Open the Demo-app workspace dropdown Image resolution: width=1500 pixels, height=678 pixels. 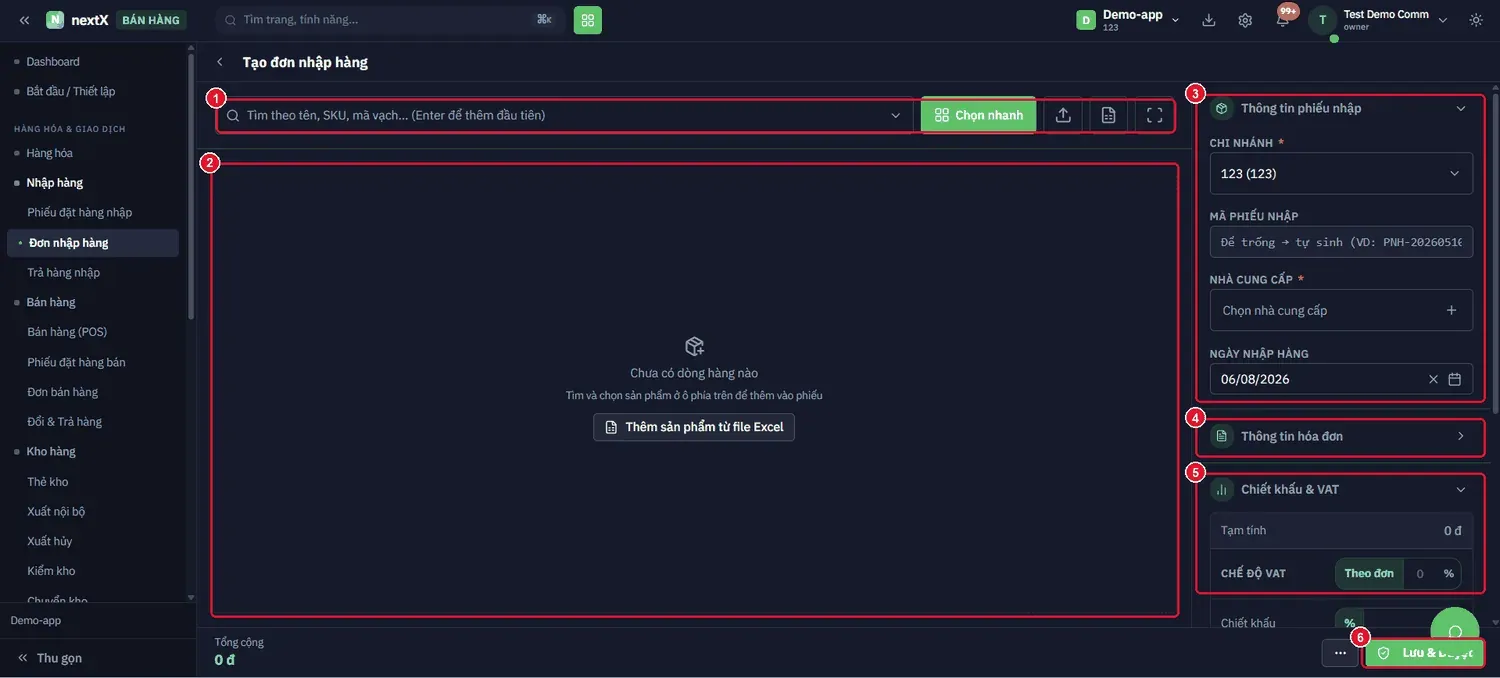(1128, 20)
